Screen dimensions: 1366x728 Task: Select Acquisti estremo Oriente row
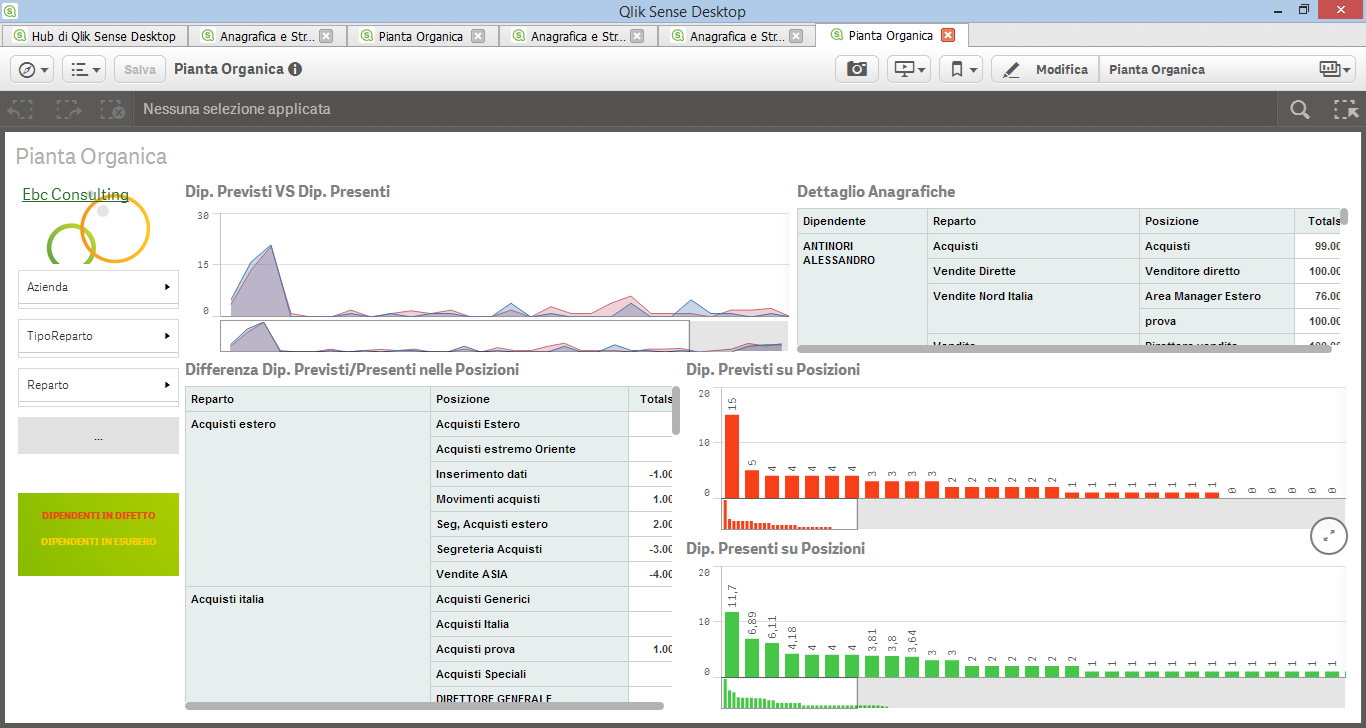(x=530, y=449)
